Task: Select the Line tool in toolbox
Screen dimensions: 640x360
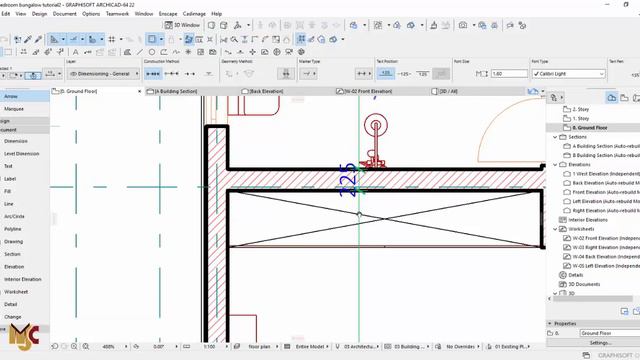Action: [24, 204]
